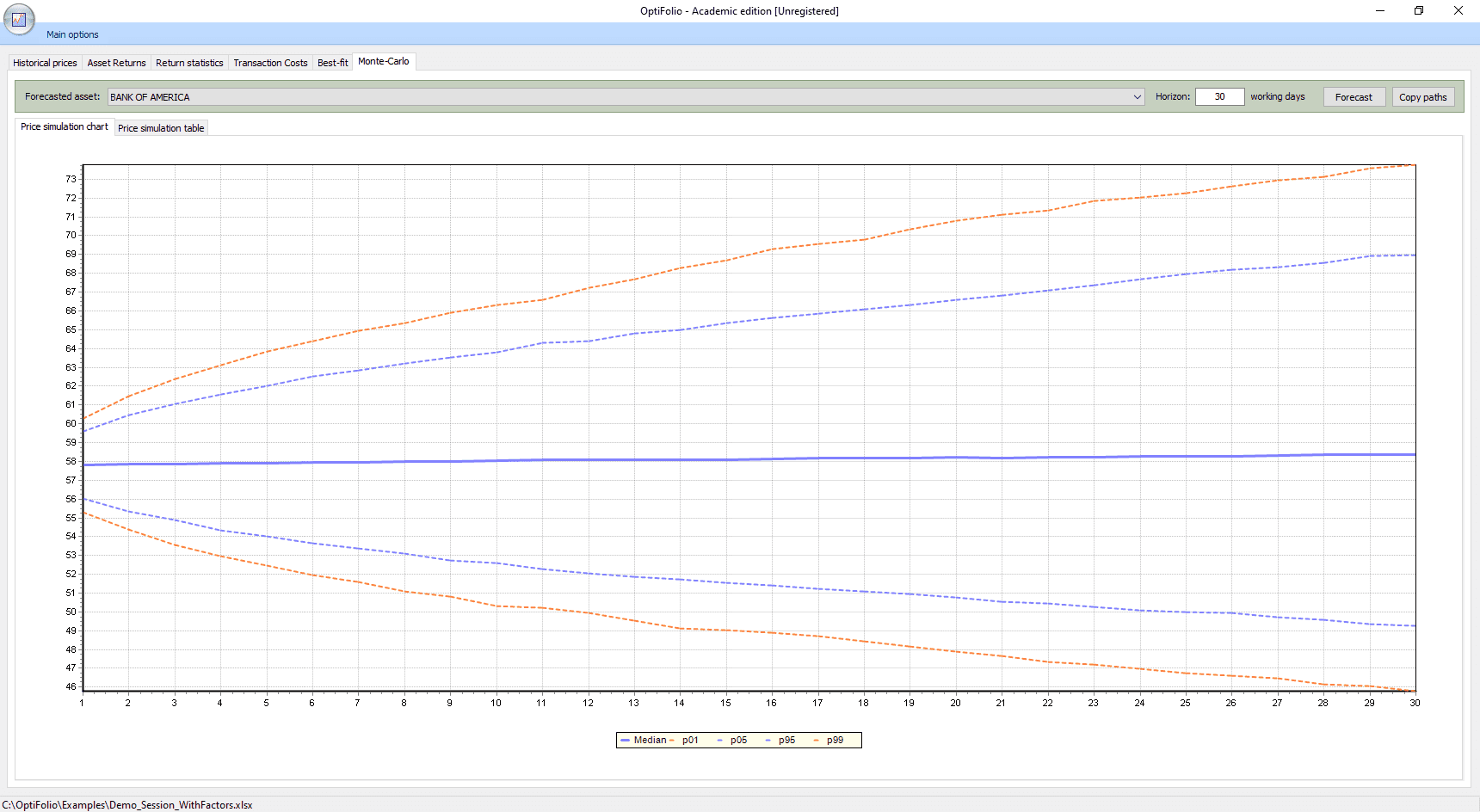Switch to the Historical prices tab
The width and height of the screenshot is (1480, 812).
[45, 63]
